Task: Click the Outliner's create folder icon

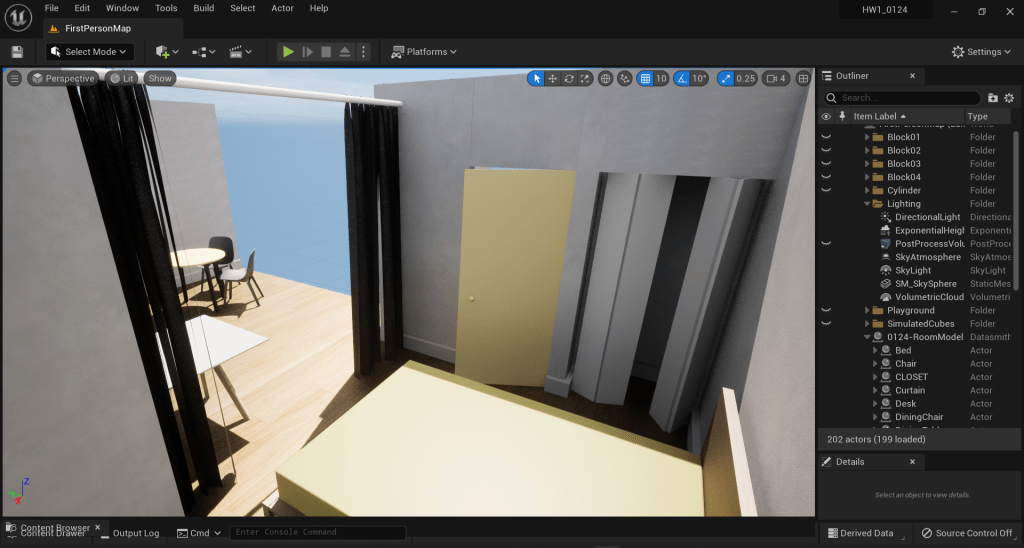Action: pyautogui.click(x=992, y=98)
